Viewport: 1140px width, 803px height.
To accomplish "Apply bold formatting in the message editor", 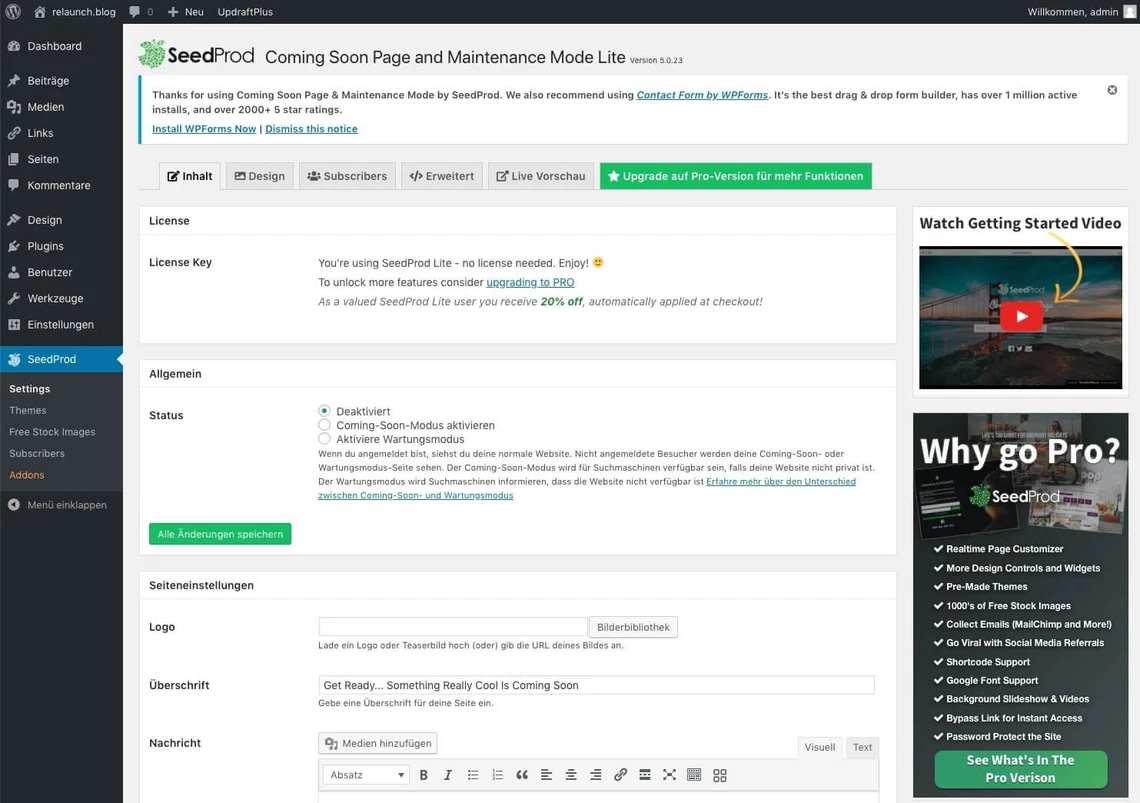I will (x=423, y=774).
